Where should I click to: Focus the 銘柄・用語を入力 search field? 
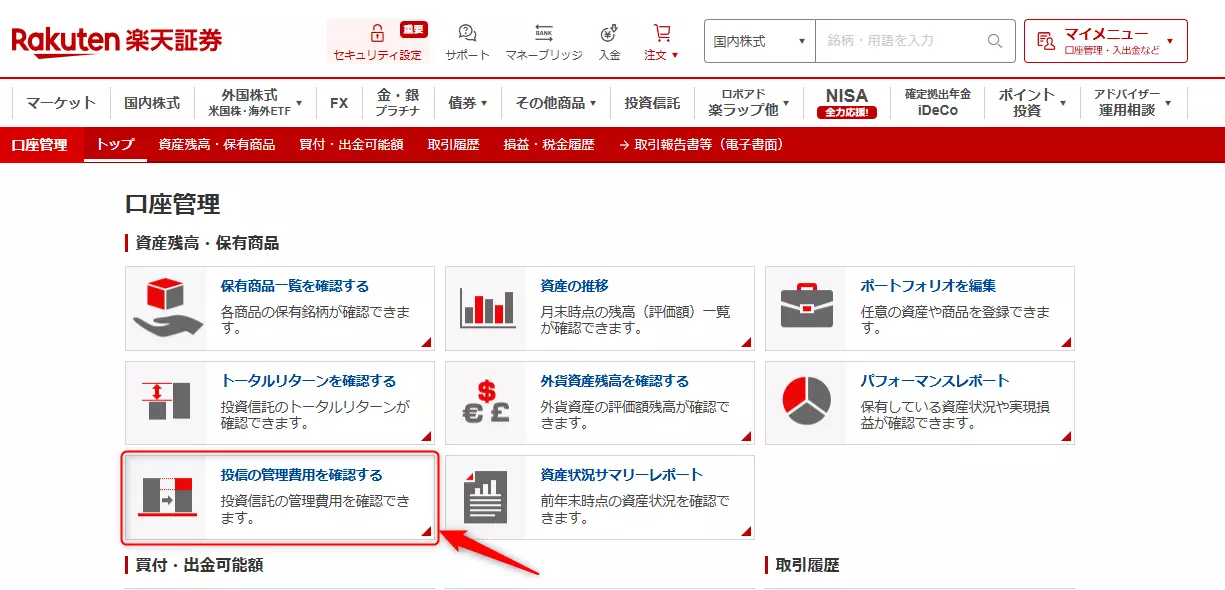901,41
